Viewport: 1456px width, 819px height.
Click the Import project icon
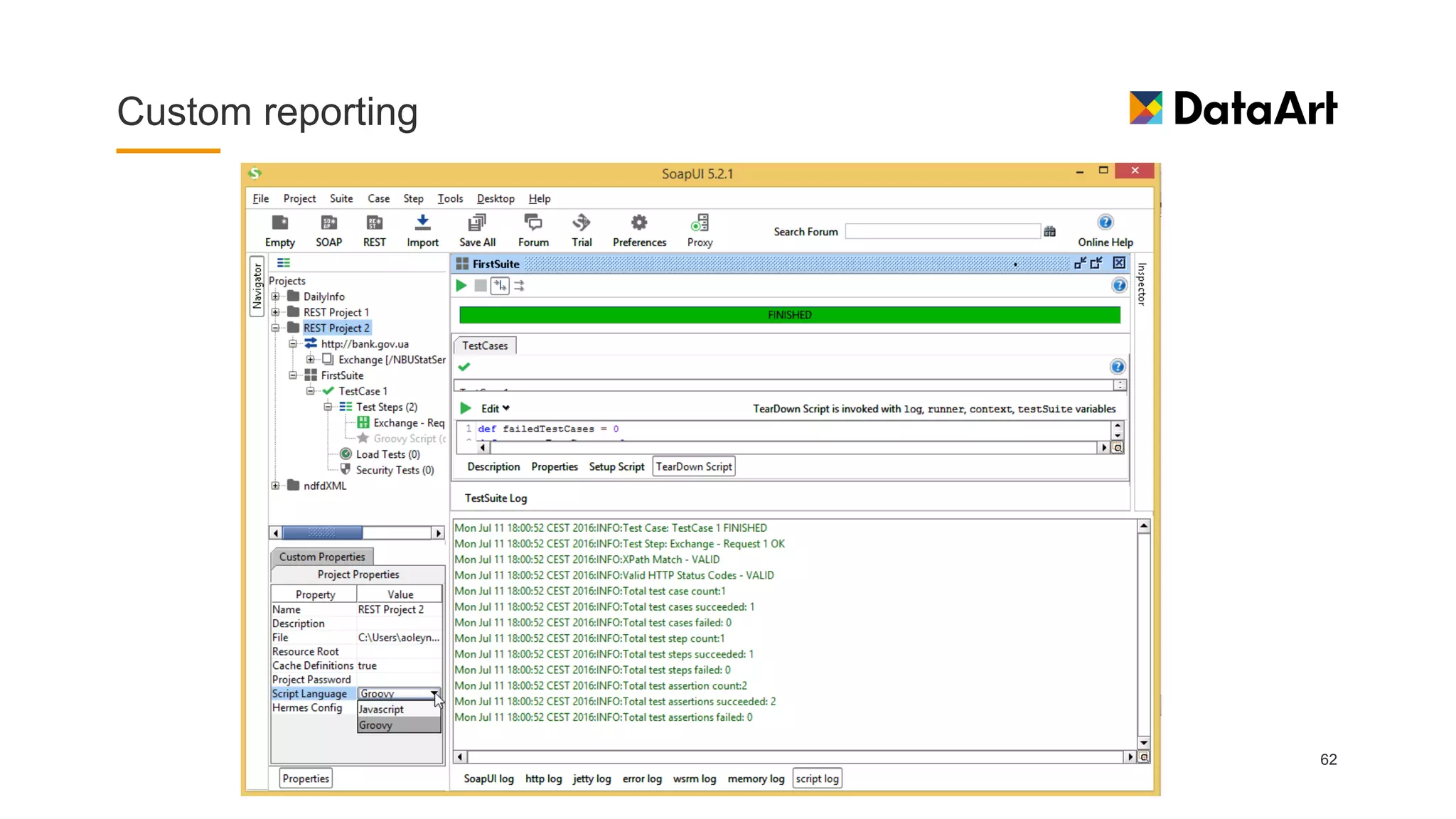click(422, 230)
